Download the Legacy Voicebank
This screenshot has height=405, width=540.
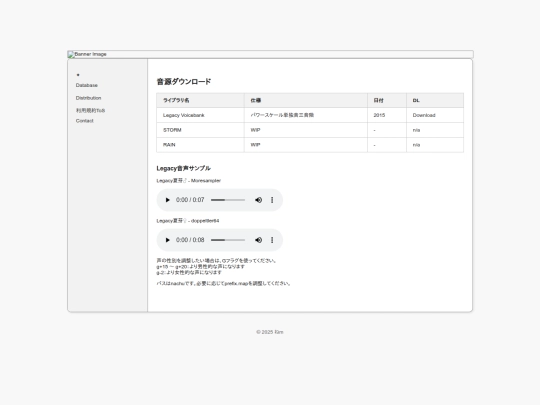[x=424, y=115]
